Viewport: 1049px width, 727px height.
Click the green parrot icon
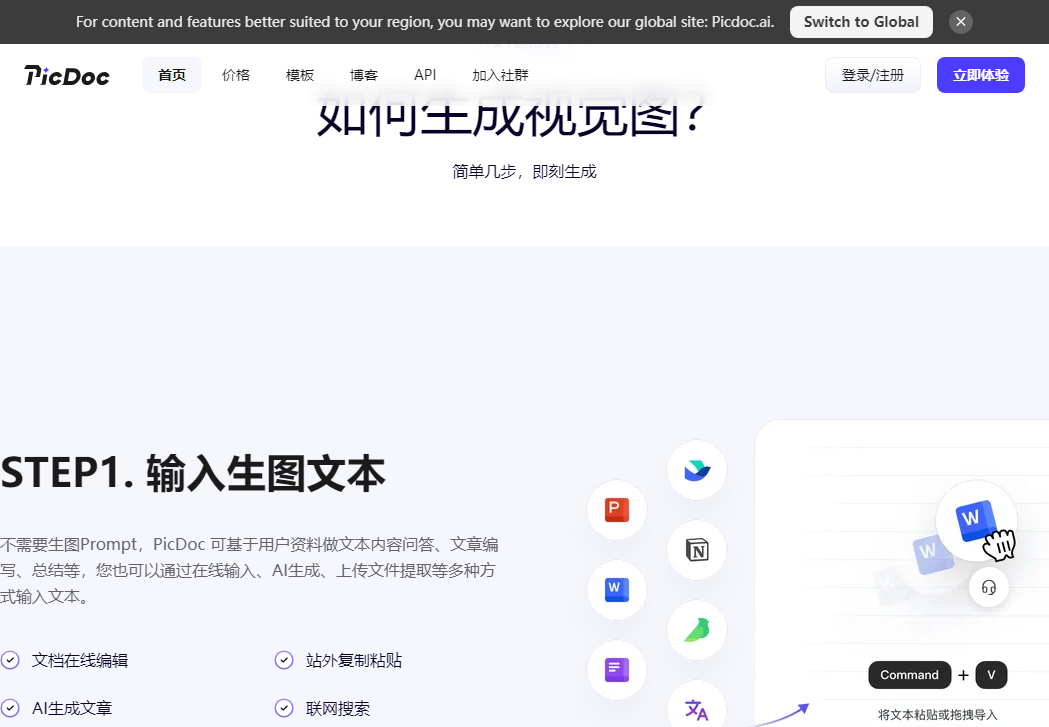[x=697, y=630]
